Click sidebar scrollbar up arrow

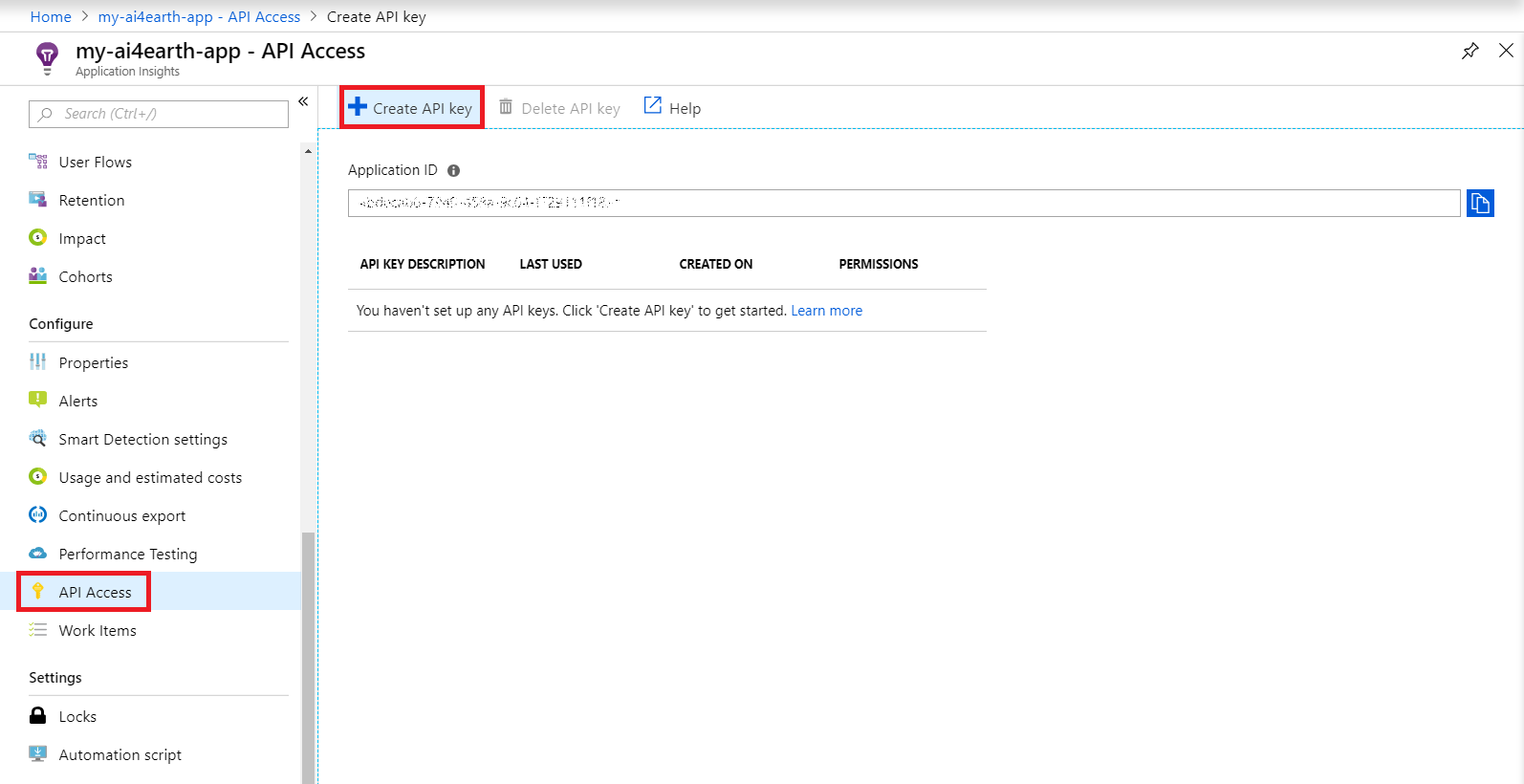(308, 151)
